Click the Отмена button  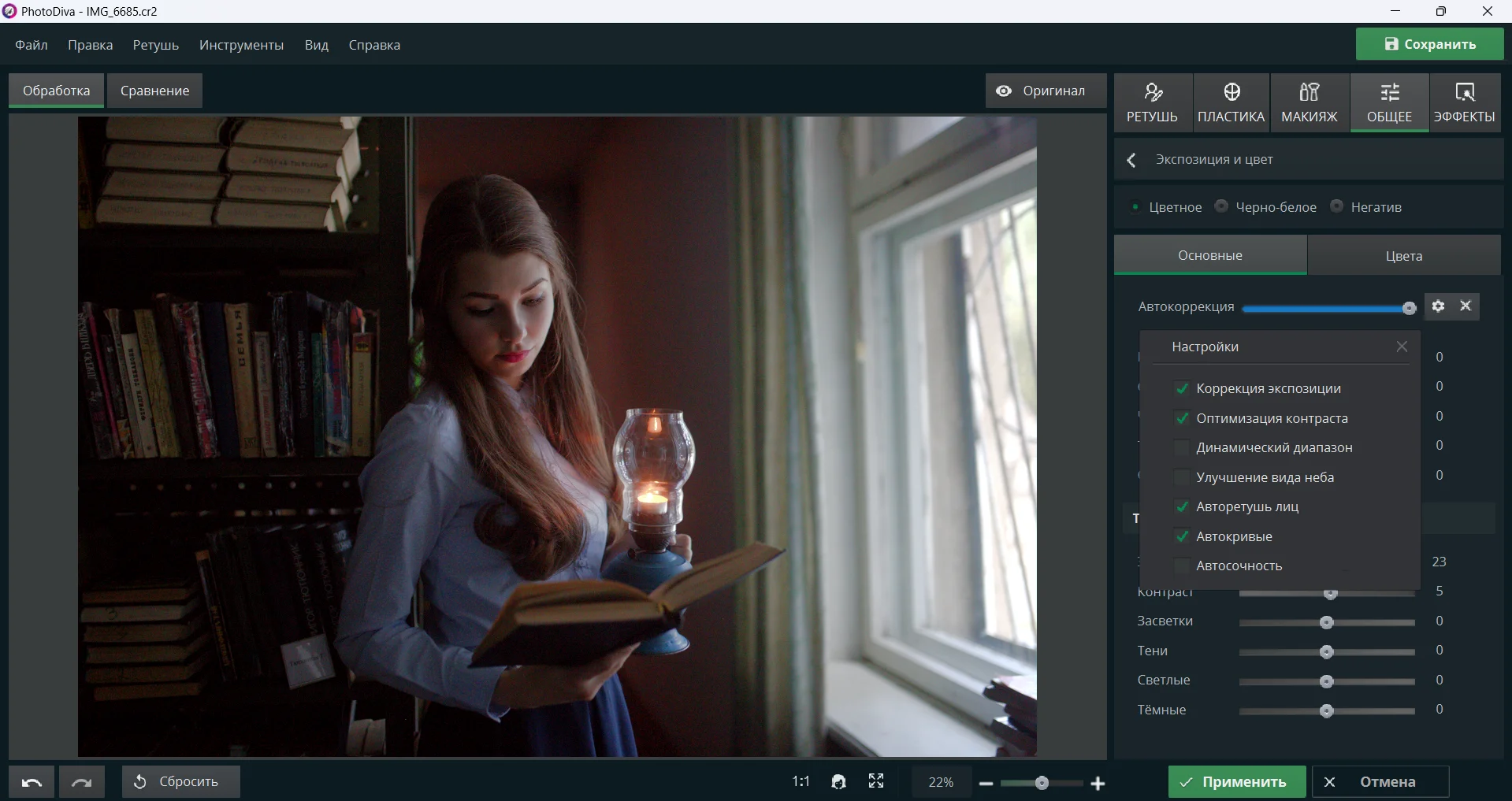click(x=1380, y=781)
